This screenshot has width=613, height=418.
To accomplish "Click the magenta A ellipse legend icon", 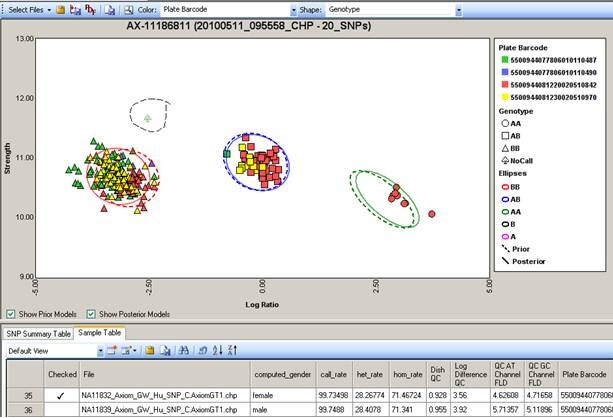I will (x=505, y=237).
